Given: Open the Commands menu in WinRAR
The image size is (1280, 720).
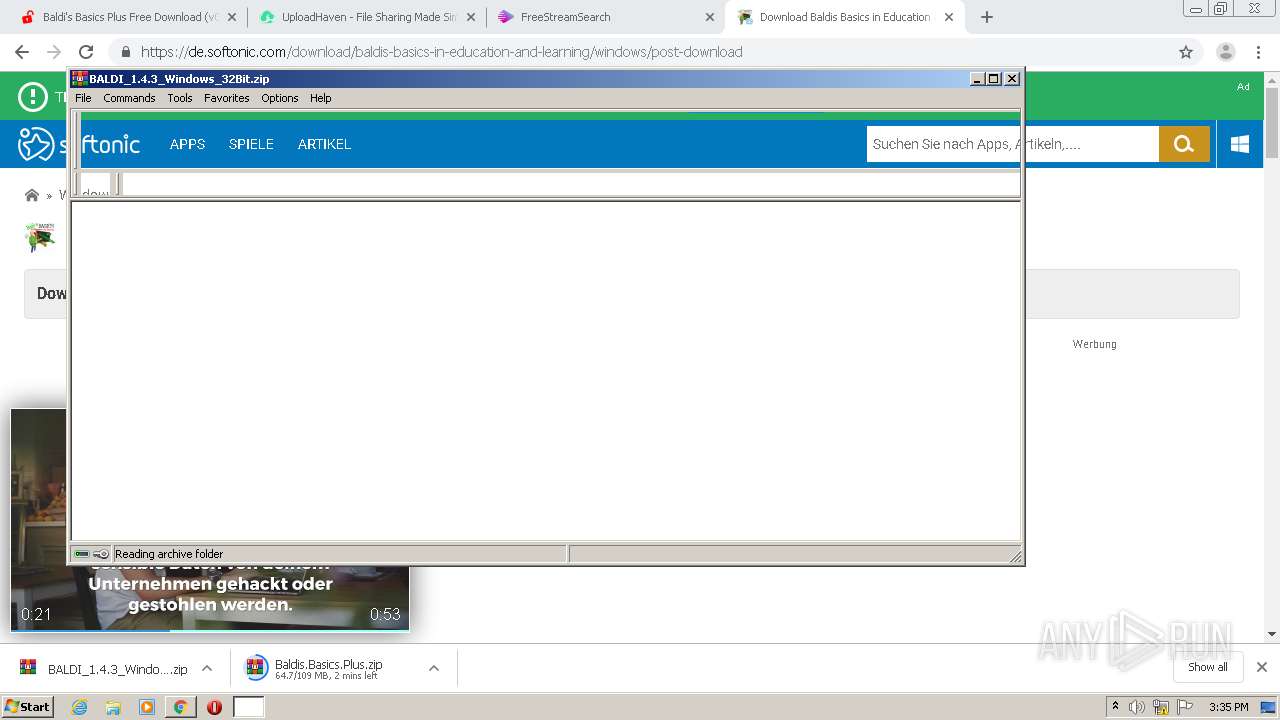Looking at the screenshot, I should click(129, 98).
